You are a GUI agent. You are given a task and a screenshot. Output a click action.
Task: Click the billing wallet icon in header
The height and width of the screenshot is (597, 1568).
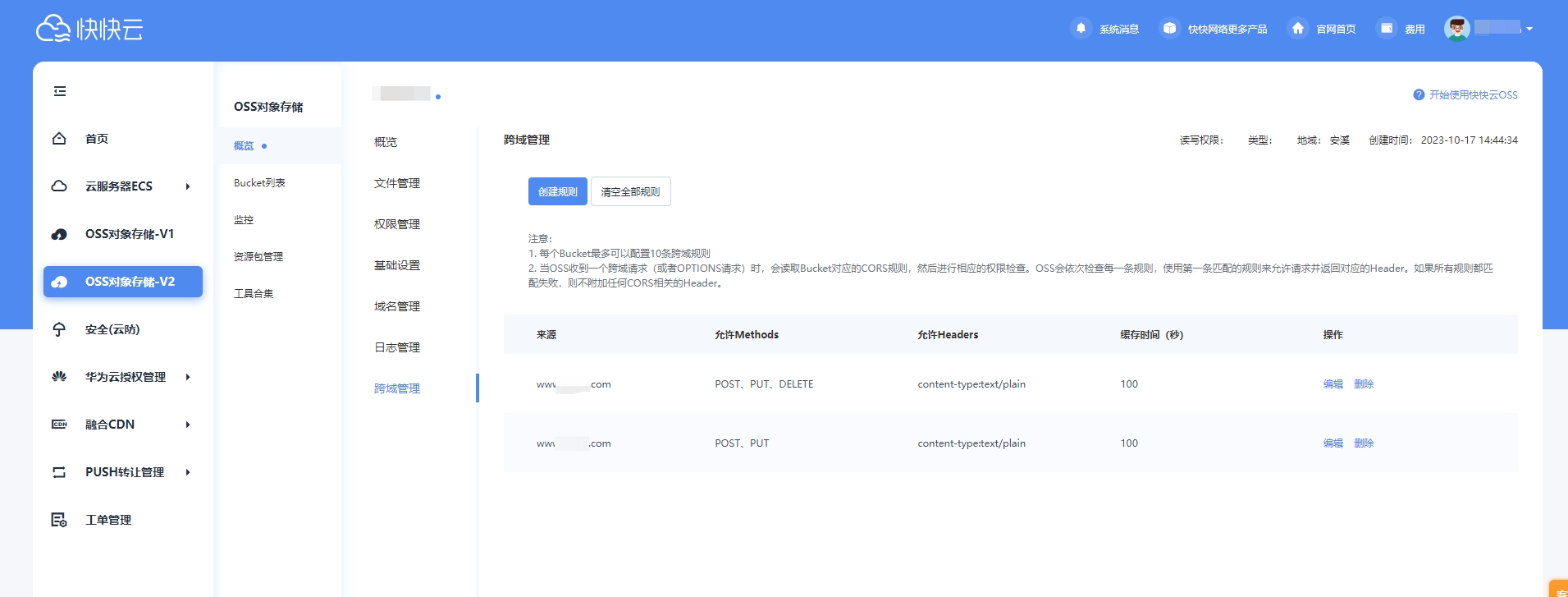(x=1386, y=28)
